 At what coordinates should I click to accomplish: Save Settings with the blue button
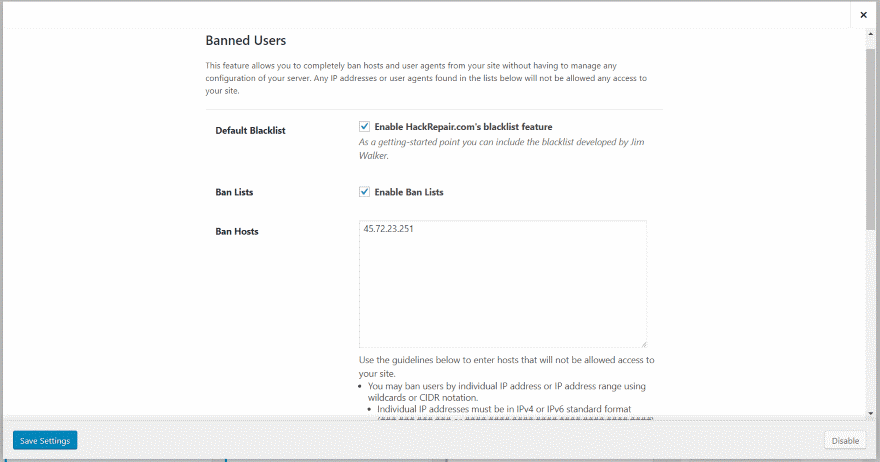(45, 441)
